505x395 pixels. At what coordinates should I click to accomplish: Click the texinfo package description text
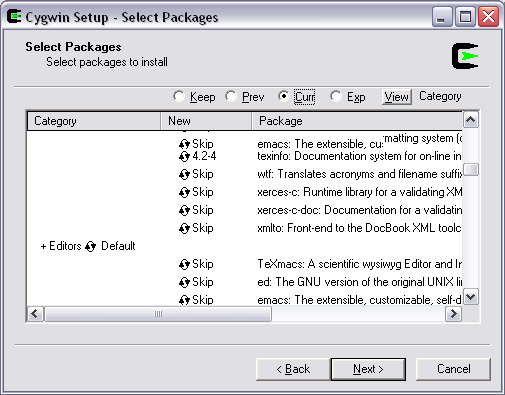click(359, 156)
